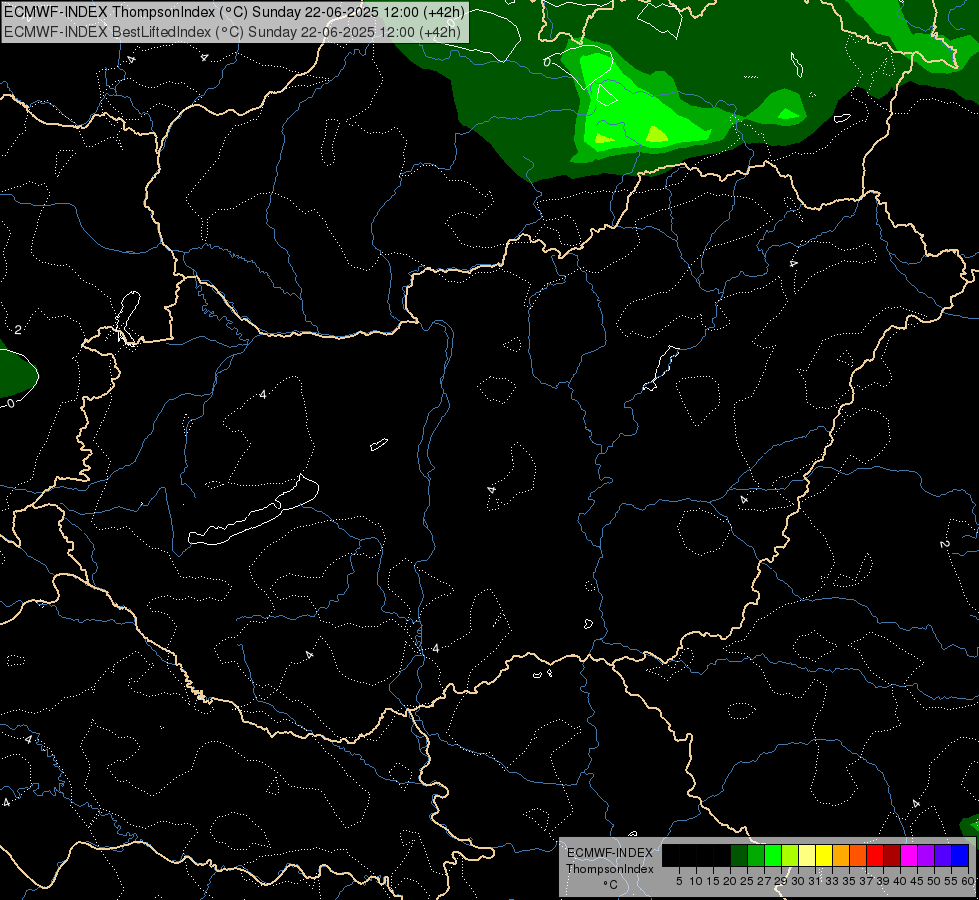Viewport: 979px width, 900px height.
Task: Click the legend tick value 31
Action: [x=815, y=881]
